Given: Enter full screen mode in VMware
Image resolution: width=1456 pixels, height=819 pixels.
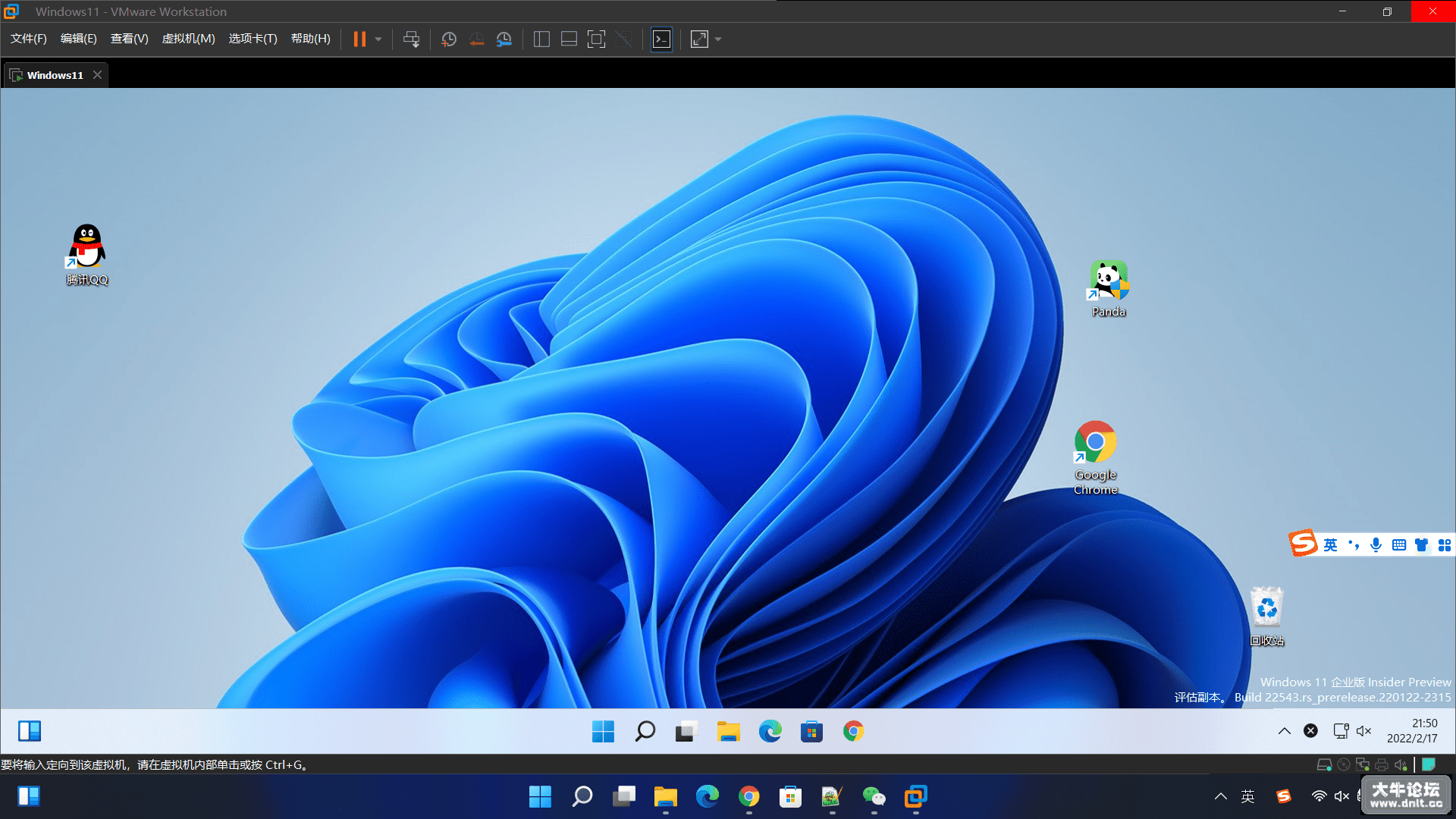Looking at the screenshot, I should (596, 39).
